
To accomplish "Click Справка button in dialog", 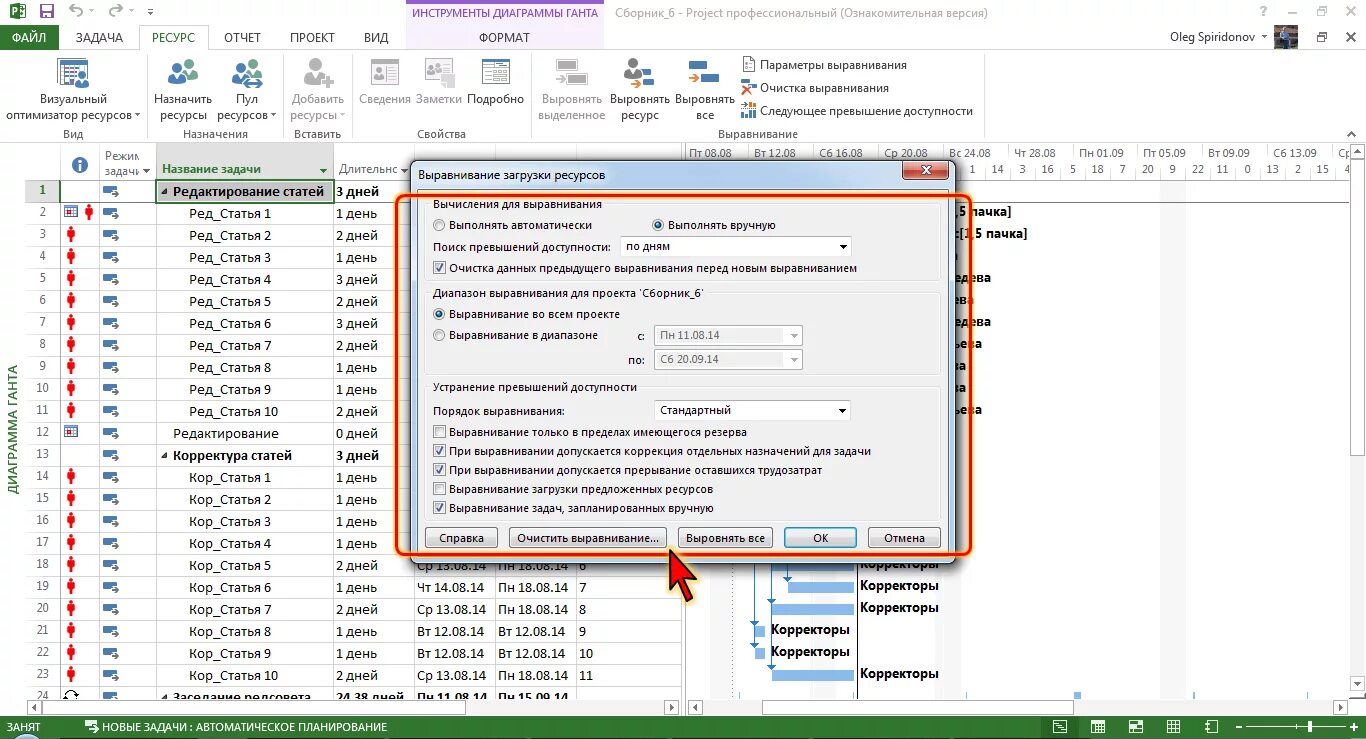I will (461, 538).
